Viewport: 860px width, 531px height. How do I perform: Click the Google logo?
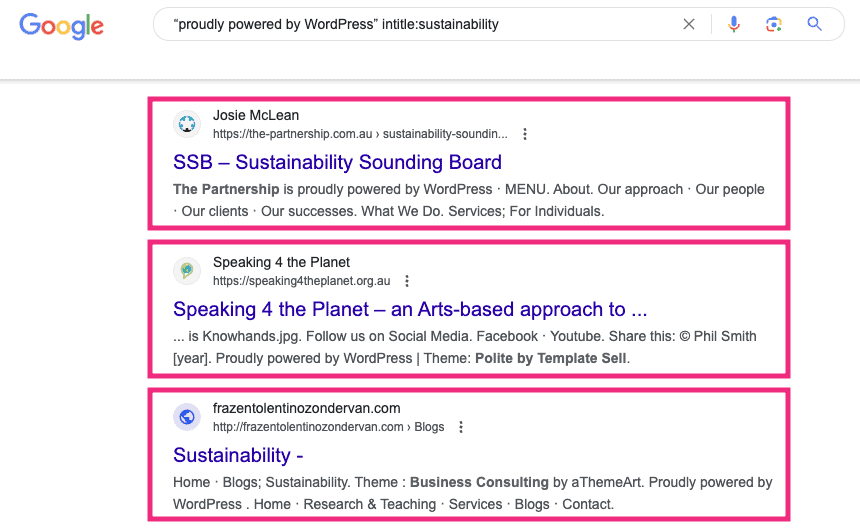point(61,26)
